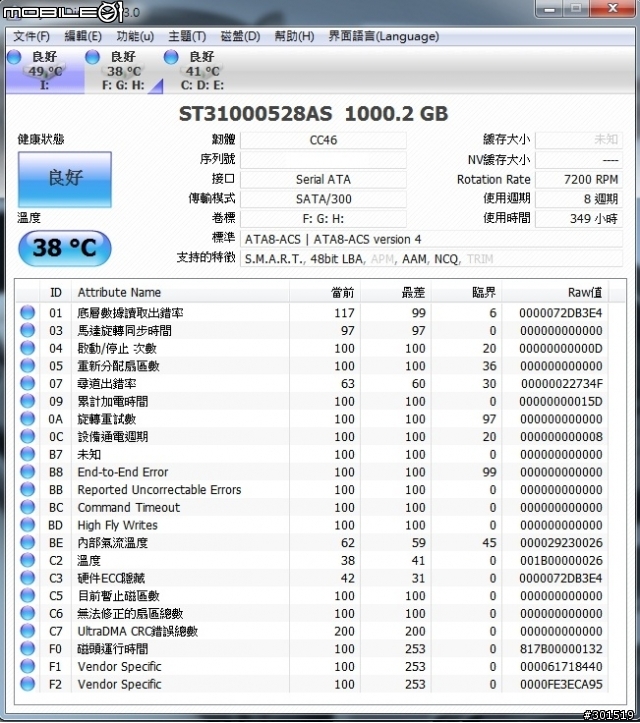Screen dimensions: 640x723
Task: Click the status orb for attribute C7
Action: [28, 631]
